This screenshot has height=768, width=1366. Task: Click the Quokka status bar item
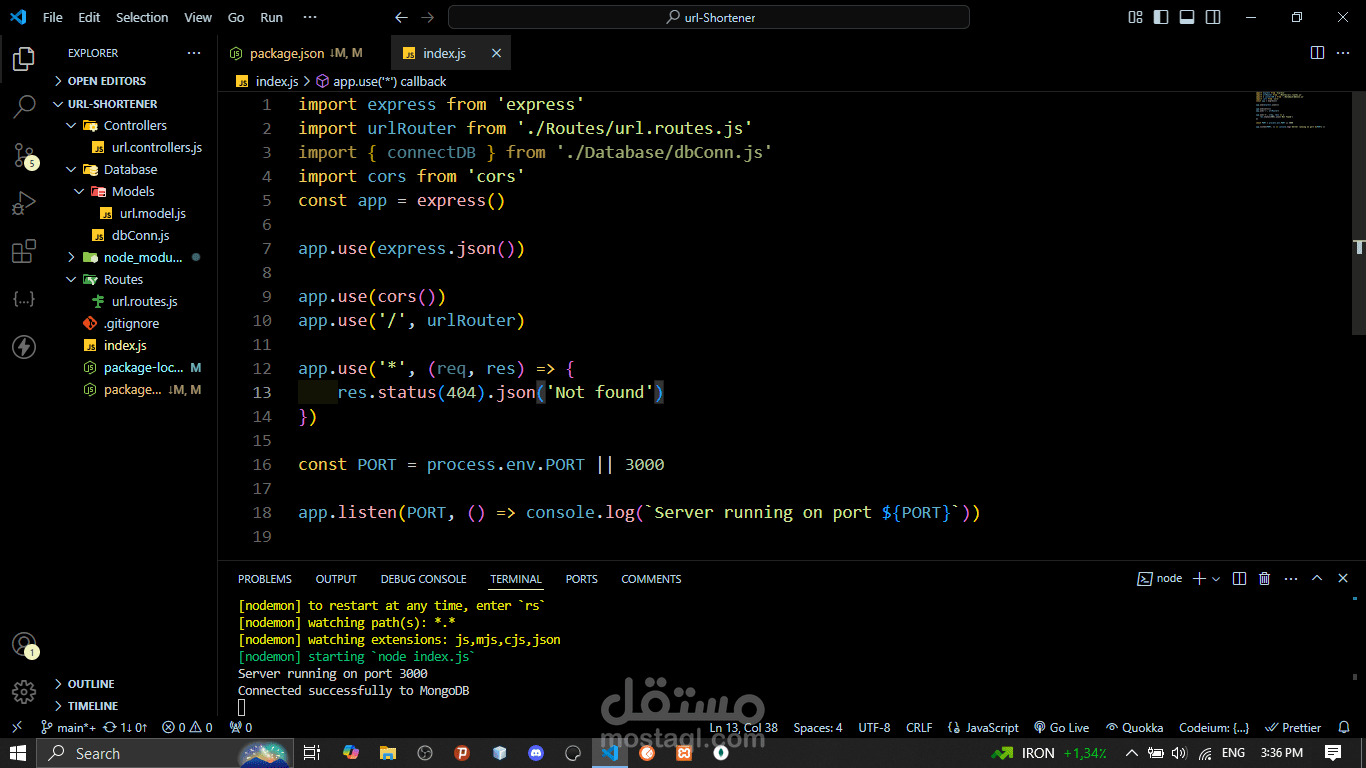click(1134, 727)
